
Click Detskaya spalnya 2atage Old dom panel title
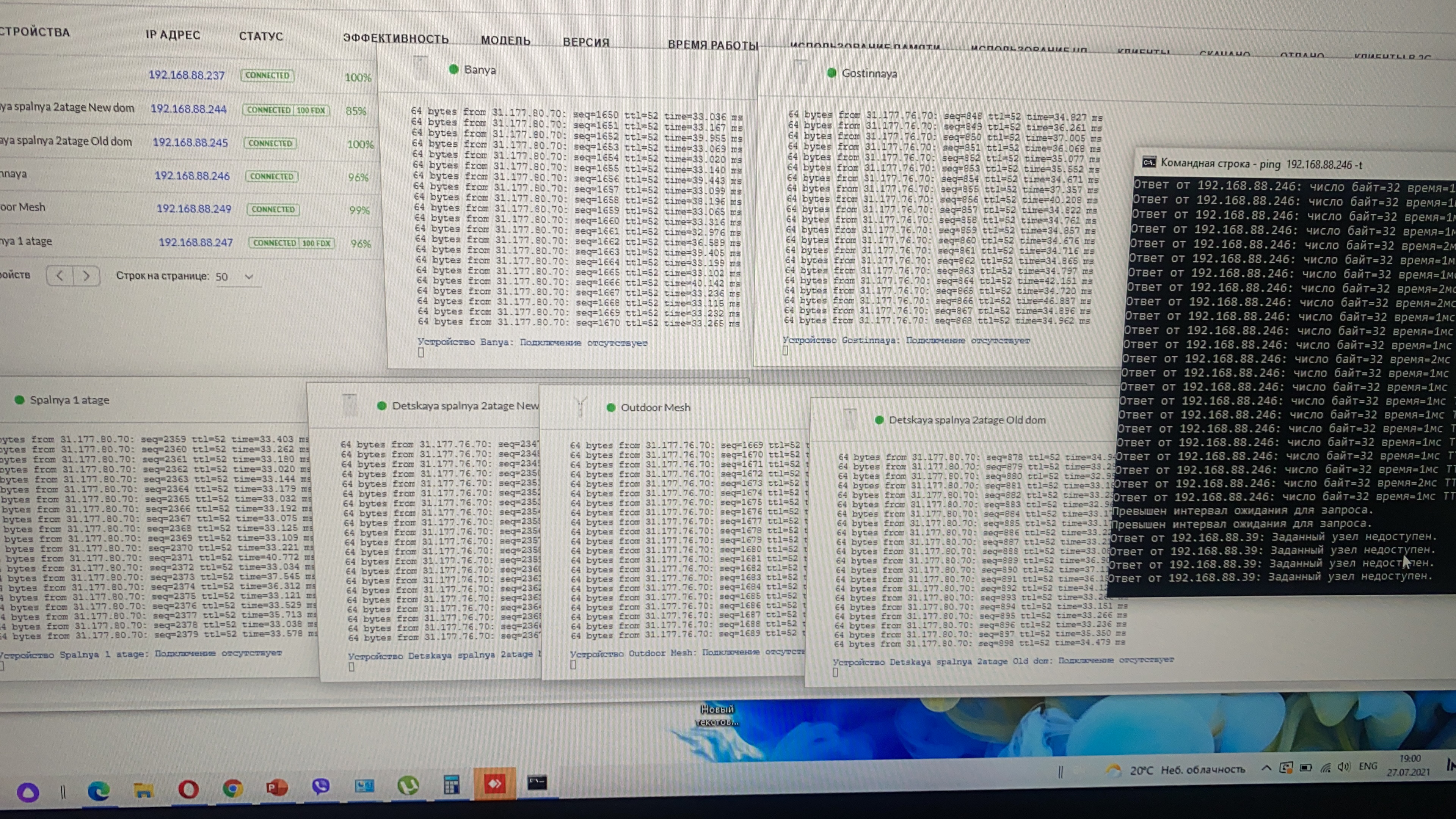(967, 420)
